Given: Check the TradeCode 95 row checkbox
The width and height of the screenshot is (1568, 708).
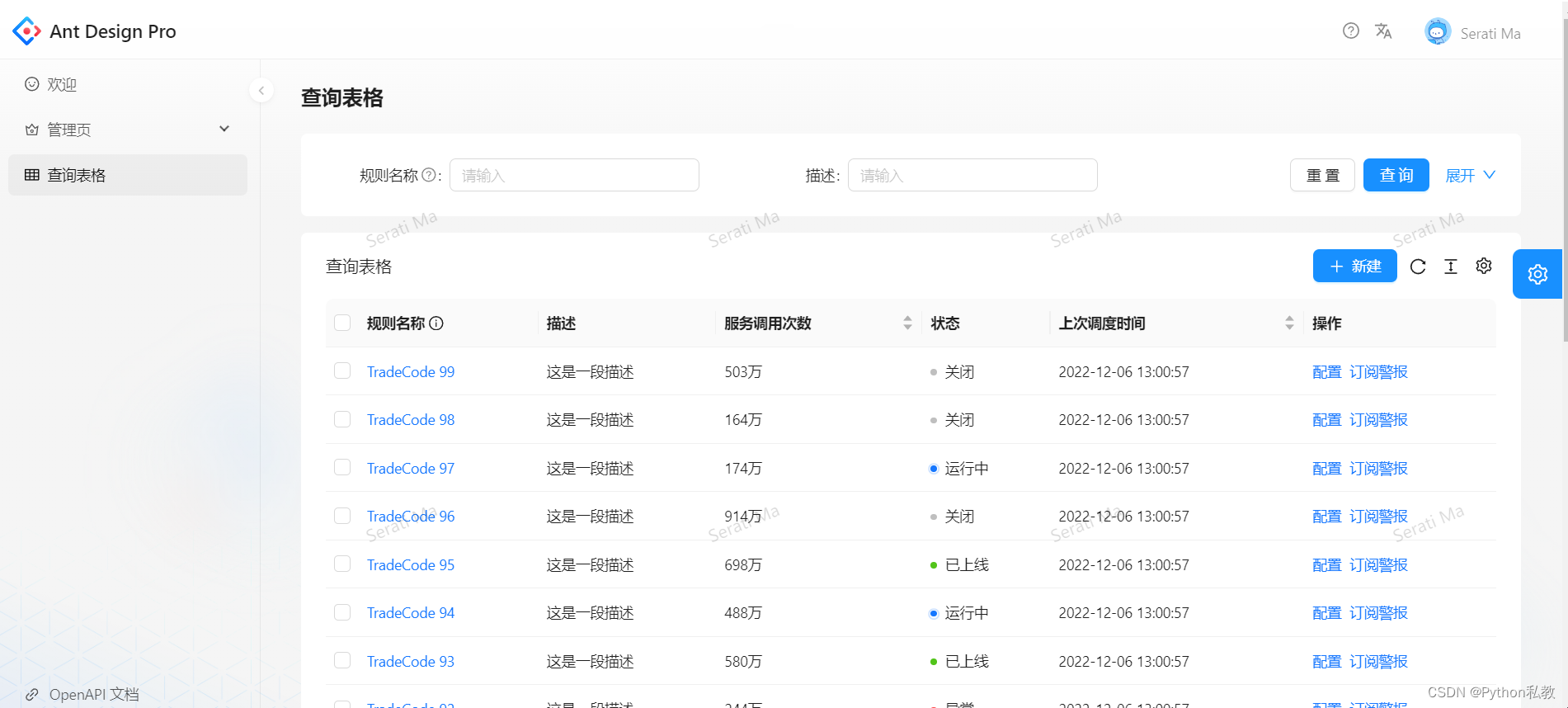Looking at the screenshot, I should (x=342, y=564).
